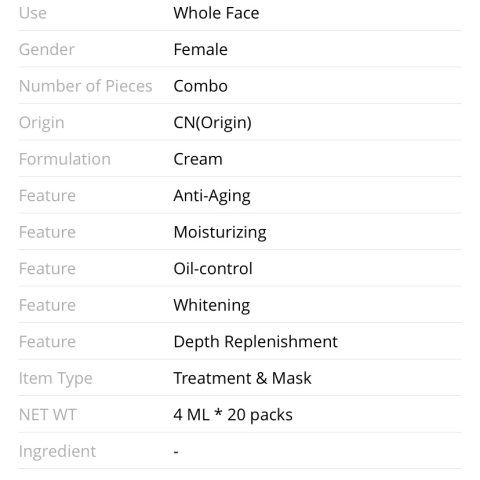Select the 'Female' gender value
The image size is (480, 480).
[201, 50]
